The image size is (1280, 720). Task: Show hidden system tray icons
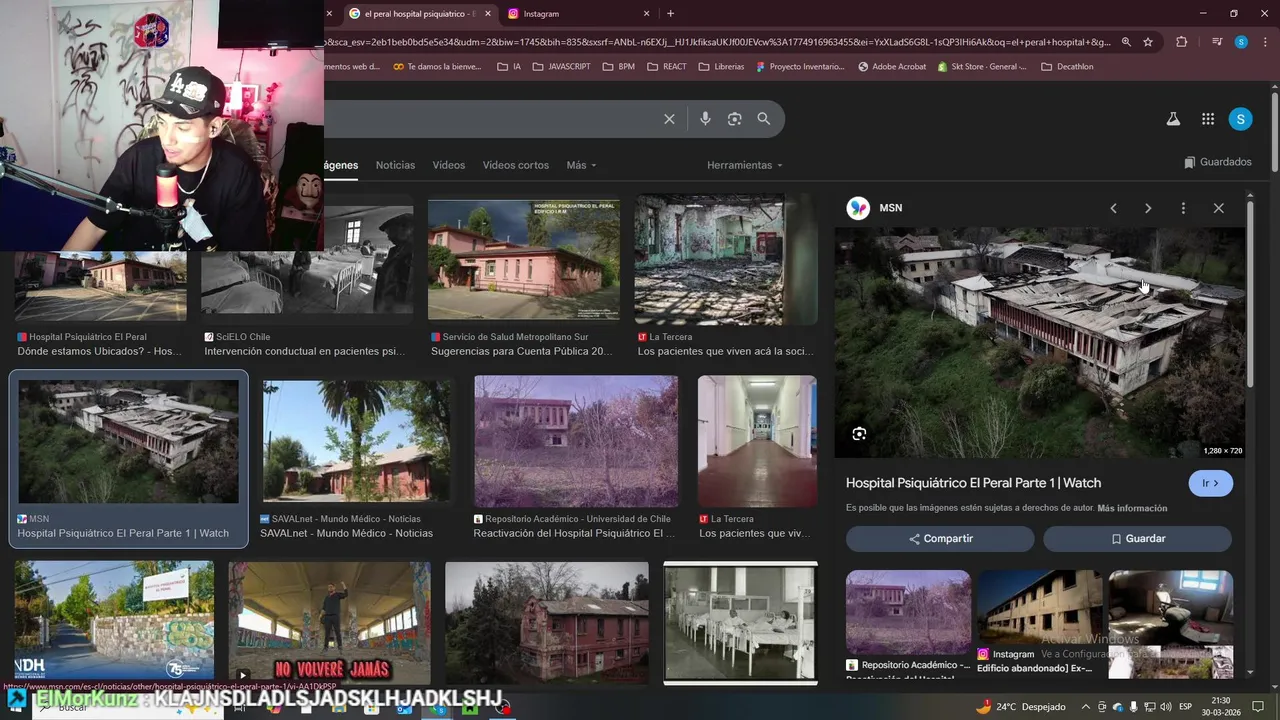pyautogui.click(x=1085, y=707)
